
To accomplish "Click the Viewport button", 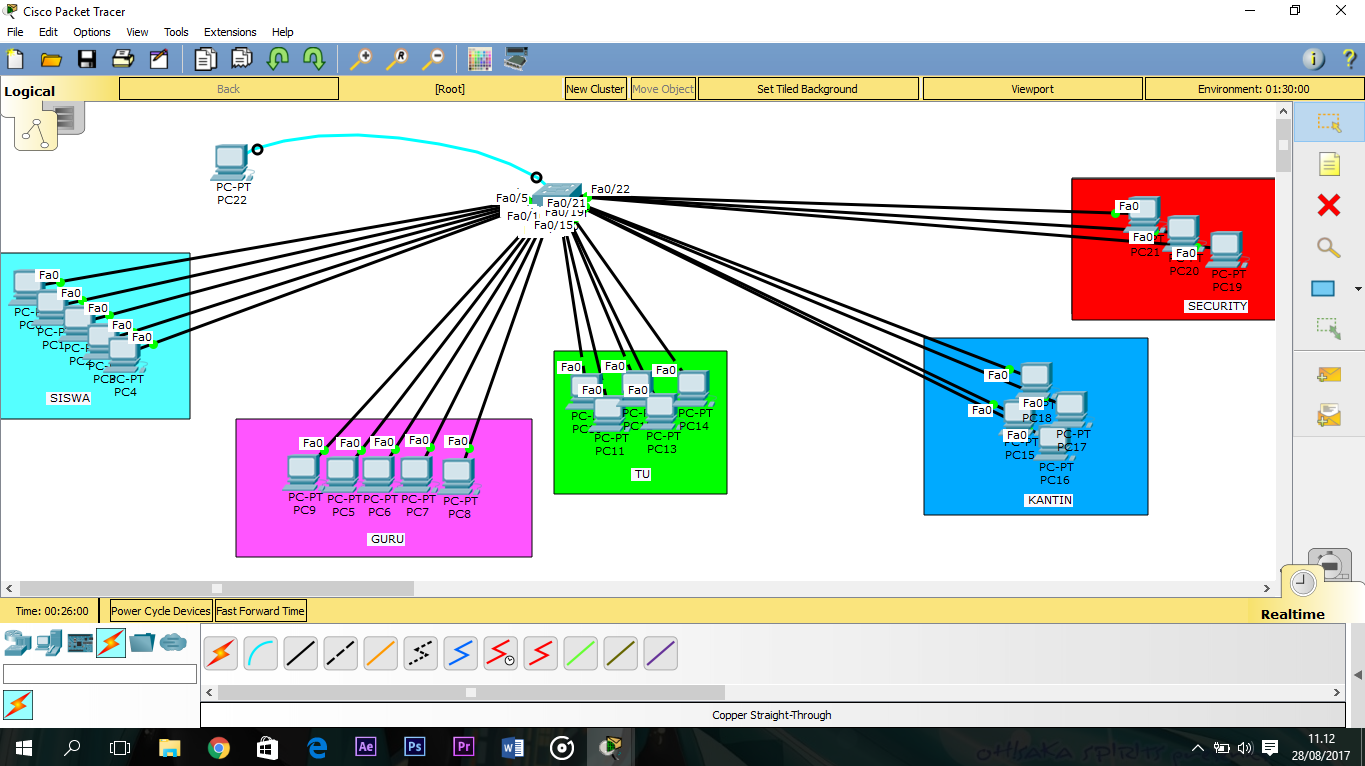I will click(x=1032, y=89).
